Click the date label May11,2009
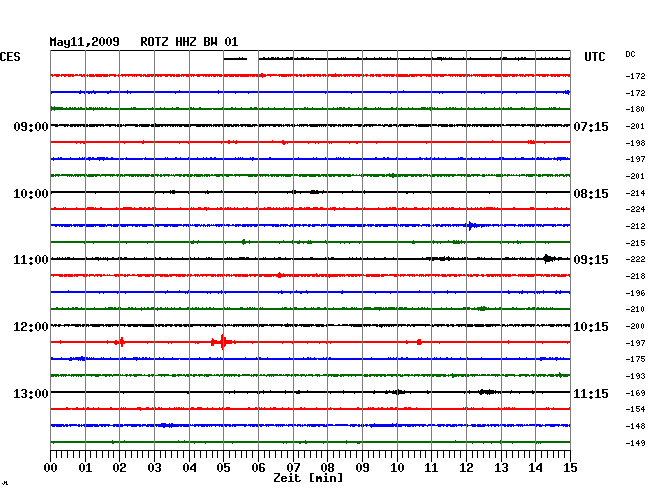 (84, 42)
